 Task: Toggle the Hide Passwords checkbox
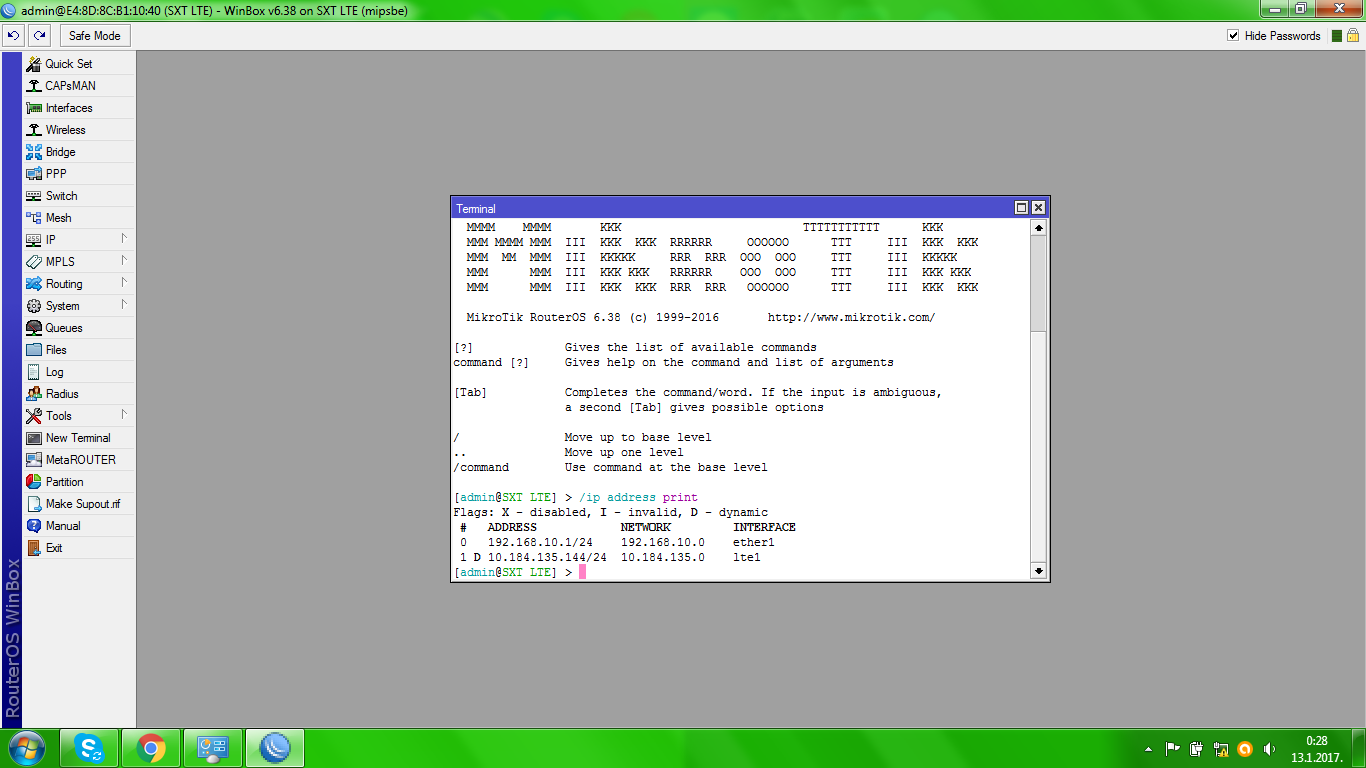click(1233, 36)
